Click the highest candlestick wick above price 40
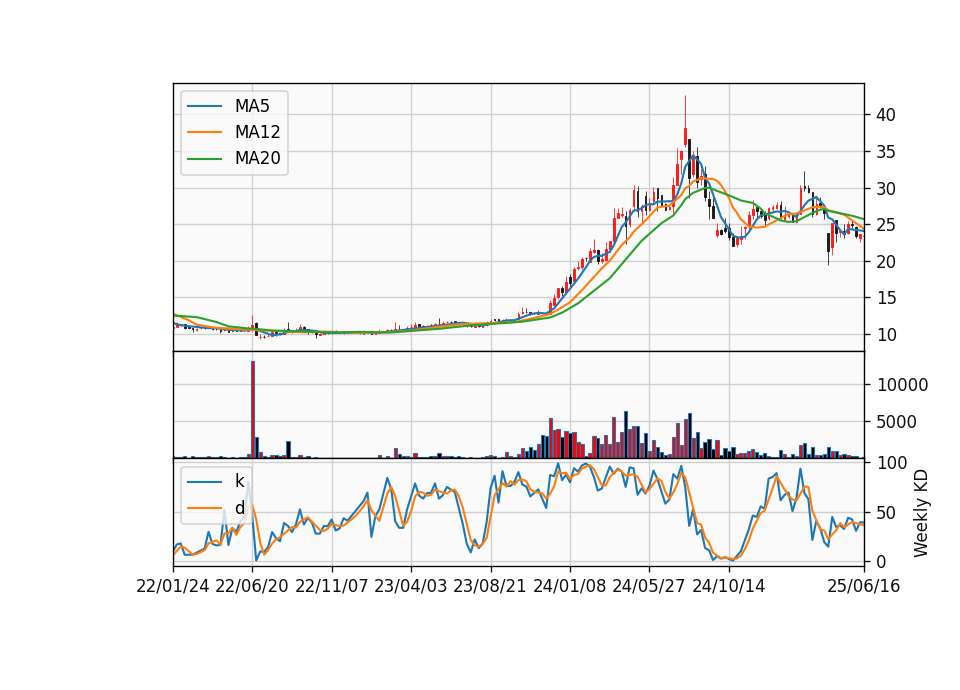960x690 pixels. click(685, 112)
